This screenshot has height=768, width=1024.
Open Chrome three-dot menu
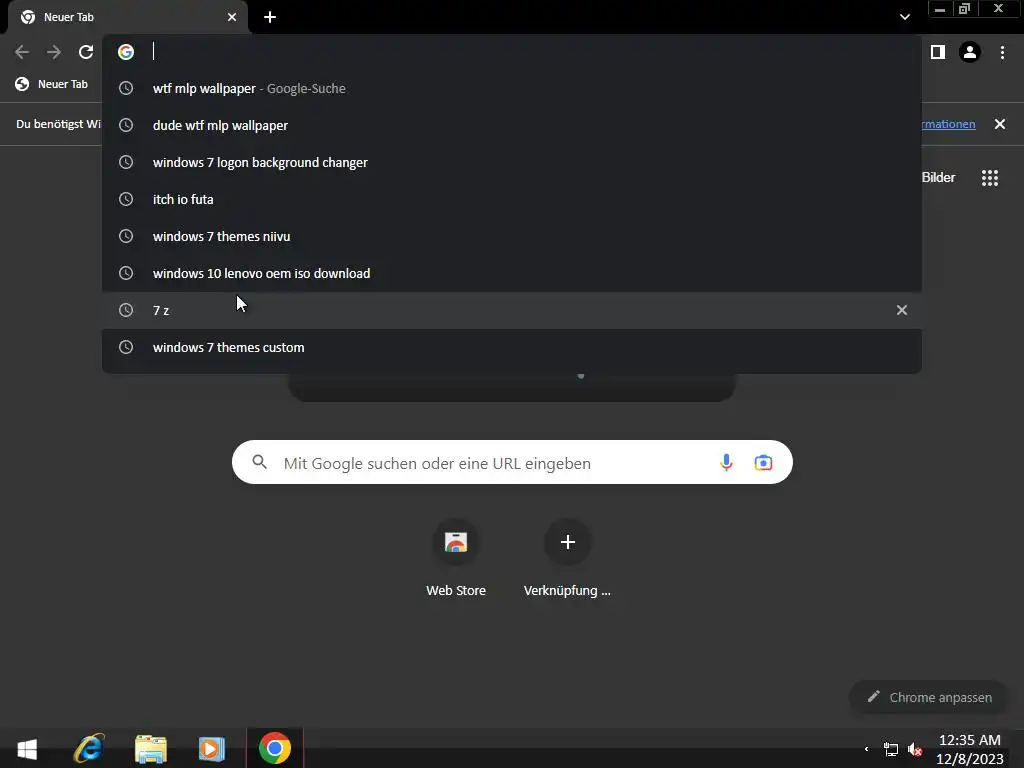coord(1002,52)
